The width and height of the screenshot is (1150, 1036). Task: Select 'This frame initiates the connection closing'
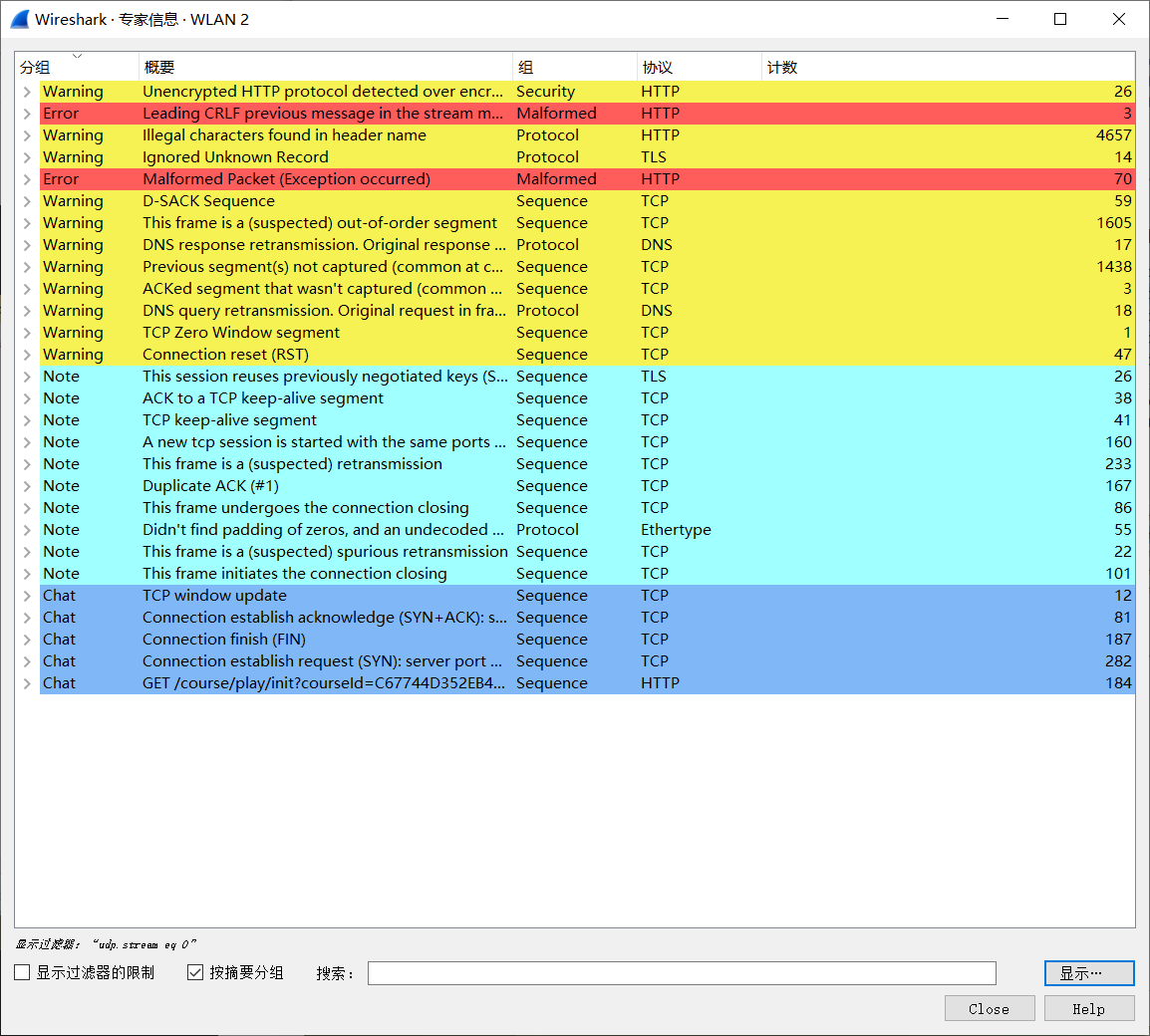pyautogui.click(x=294, y=574)
